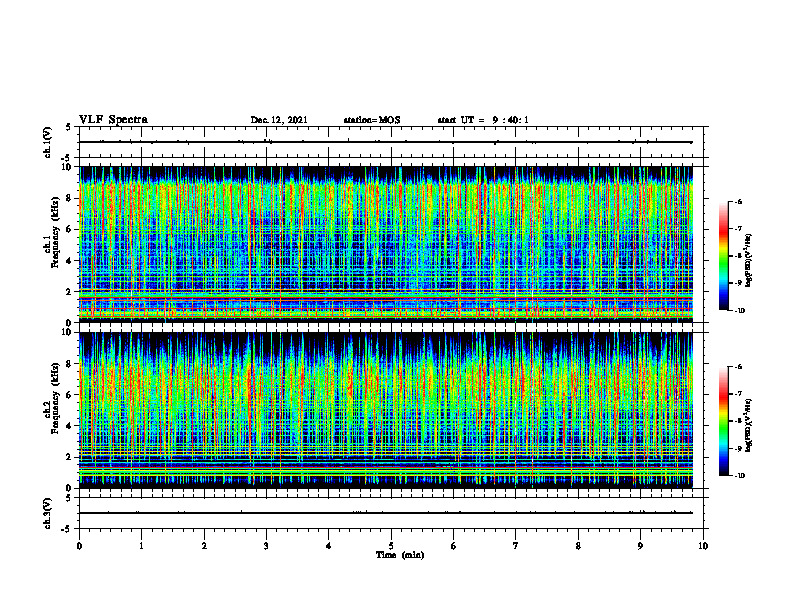Click the ch.1 spectrogram panel
Screen dimensions: 792x612
click(386, 244)
